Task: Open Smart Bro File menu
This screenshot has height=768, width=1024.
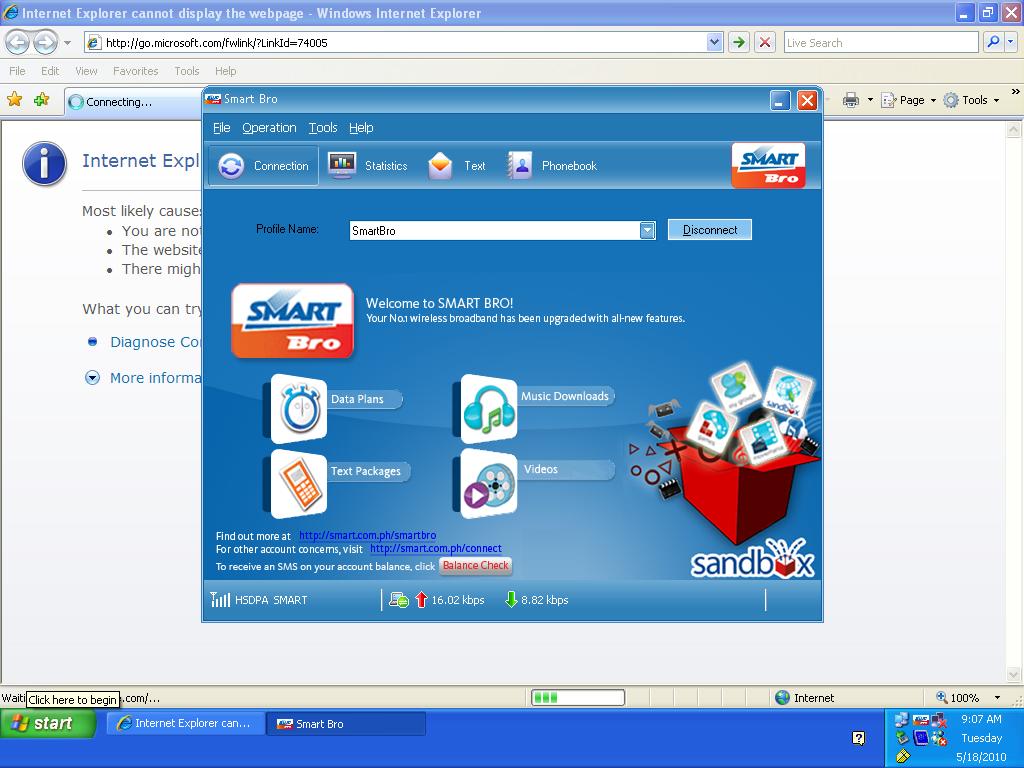Action: coord(221,128)
